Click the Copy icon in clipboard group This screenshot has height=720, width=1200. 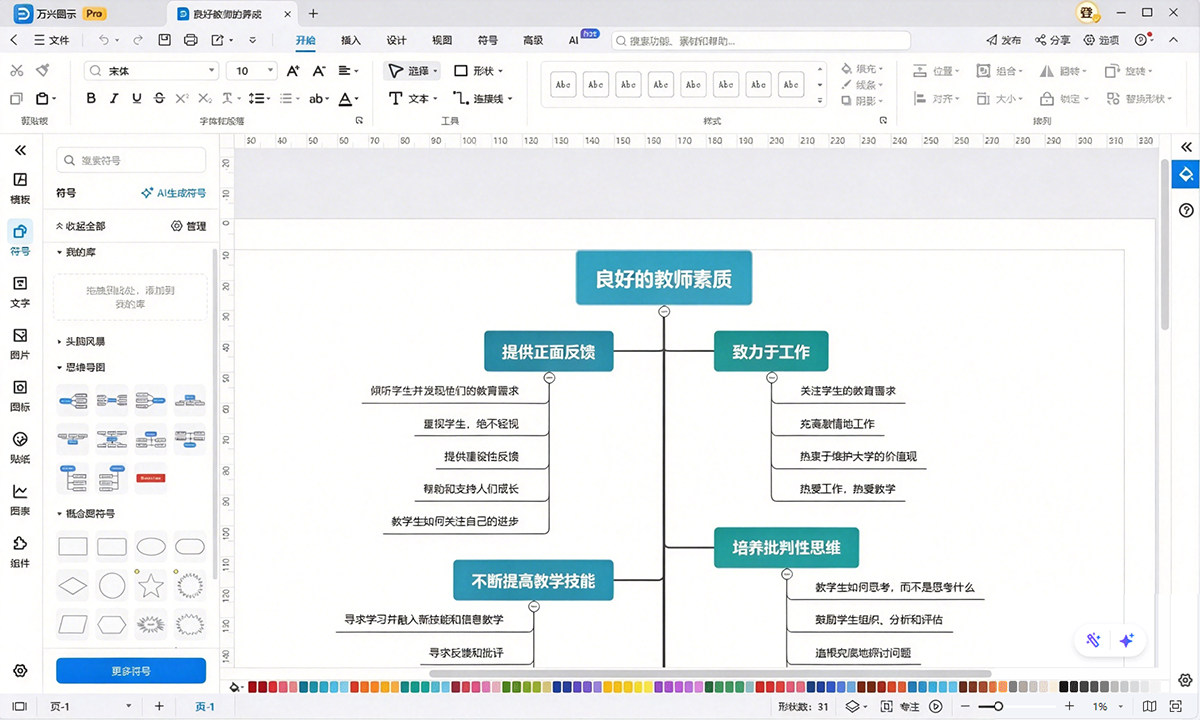coord(17,99)
